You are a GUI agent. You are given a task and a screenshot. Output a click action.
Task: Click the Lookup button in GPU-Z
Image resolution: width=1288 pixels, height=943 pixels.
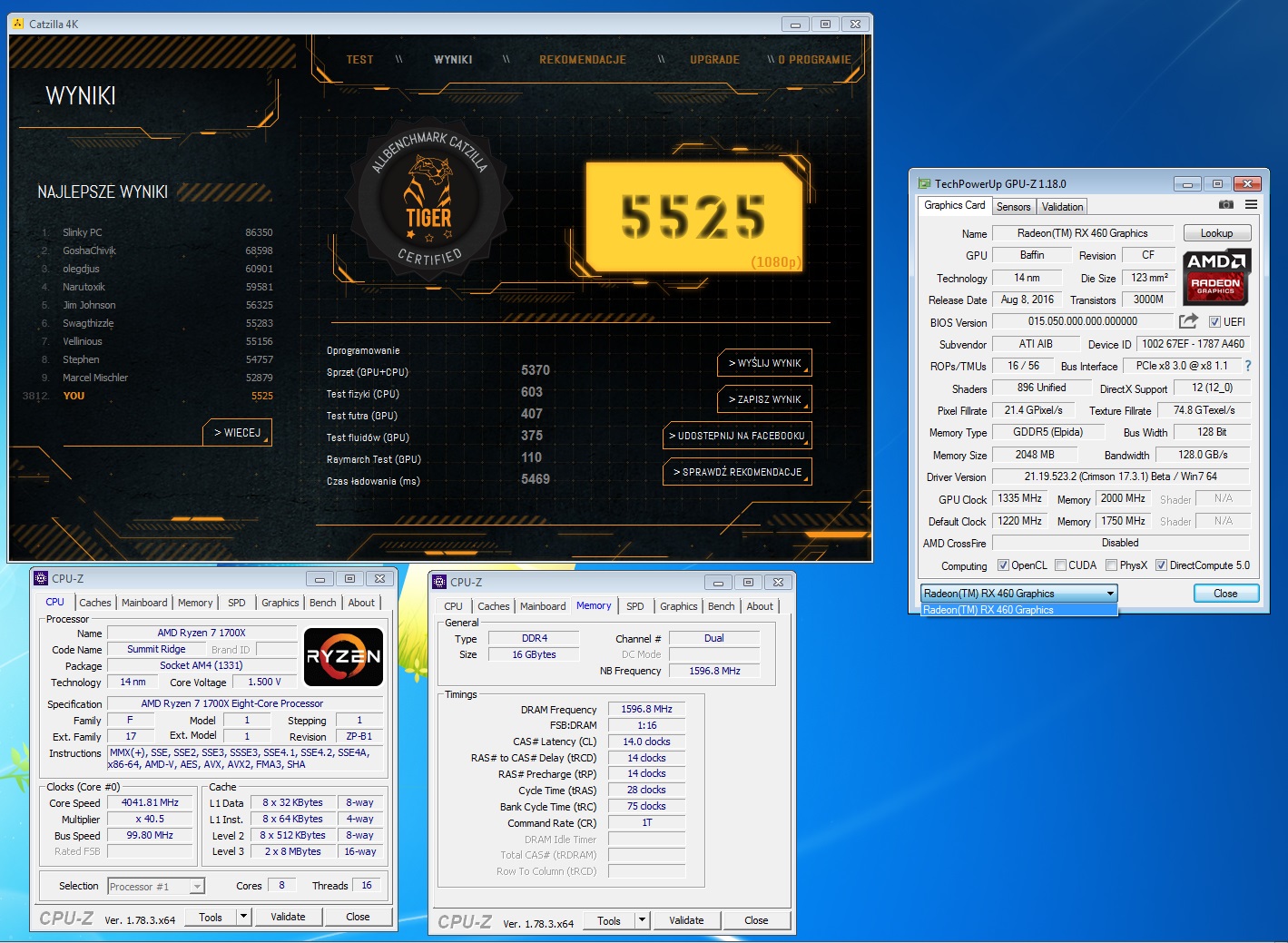pyautogui.click(x=1216, y=233)
